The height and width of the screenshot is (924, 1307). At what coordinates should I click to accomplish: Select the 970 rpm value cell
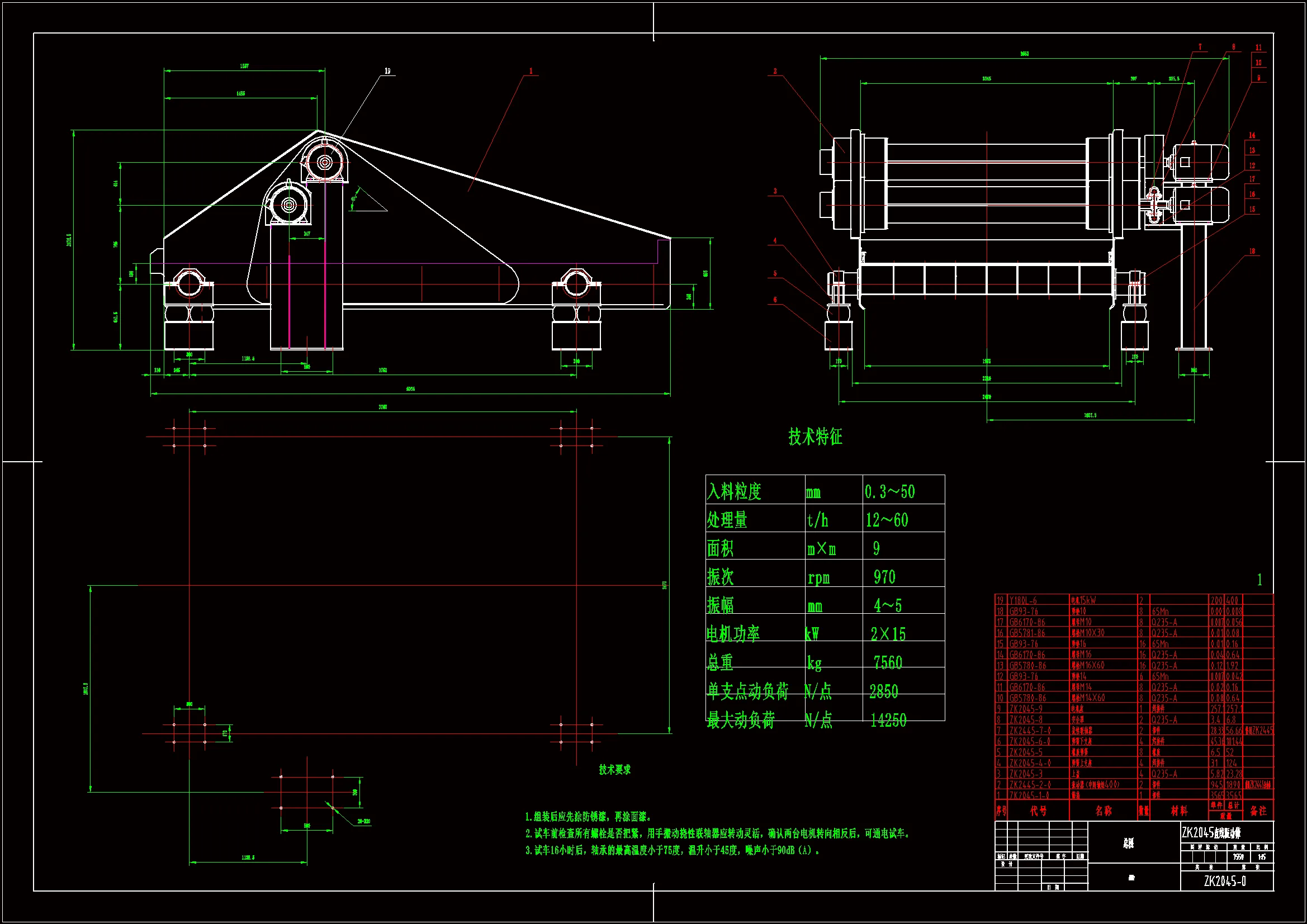[884, 577]
